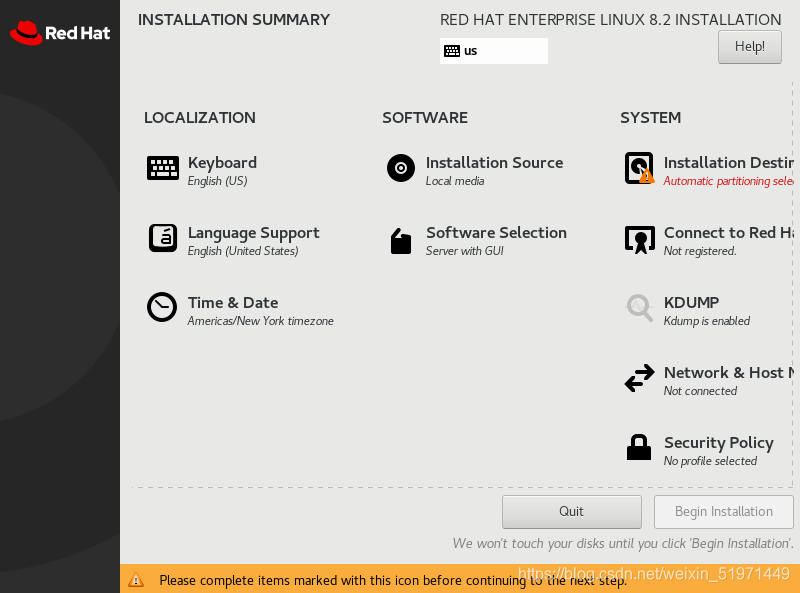Click the keyboard icon in the us layout box
The image size is (800, 593).
click(452, 51)
